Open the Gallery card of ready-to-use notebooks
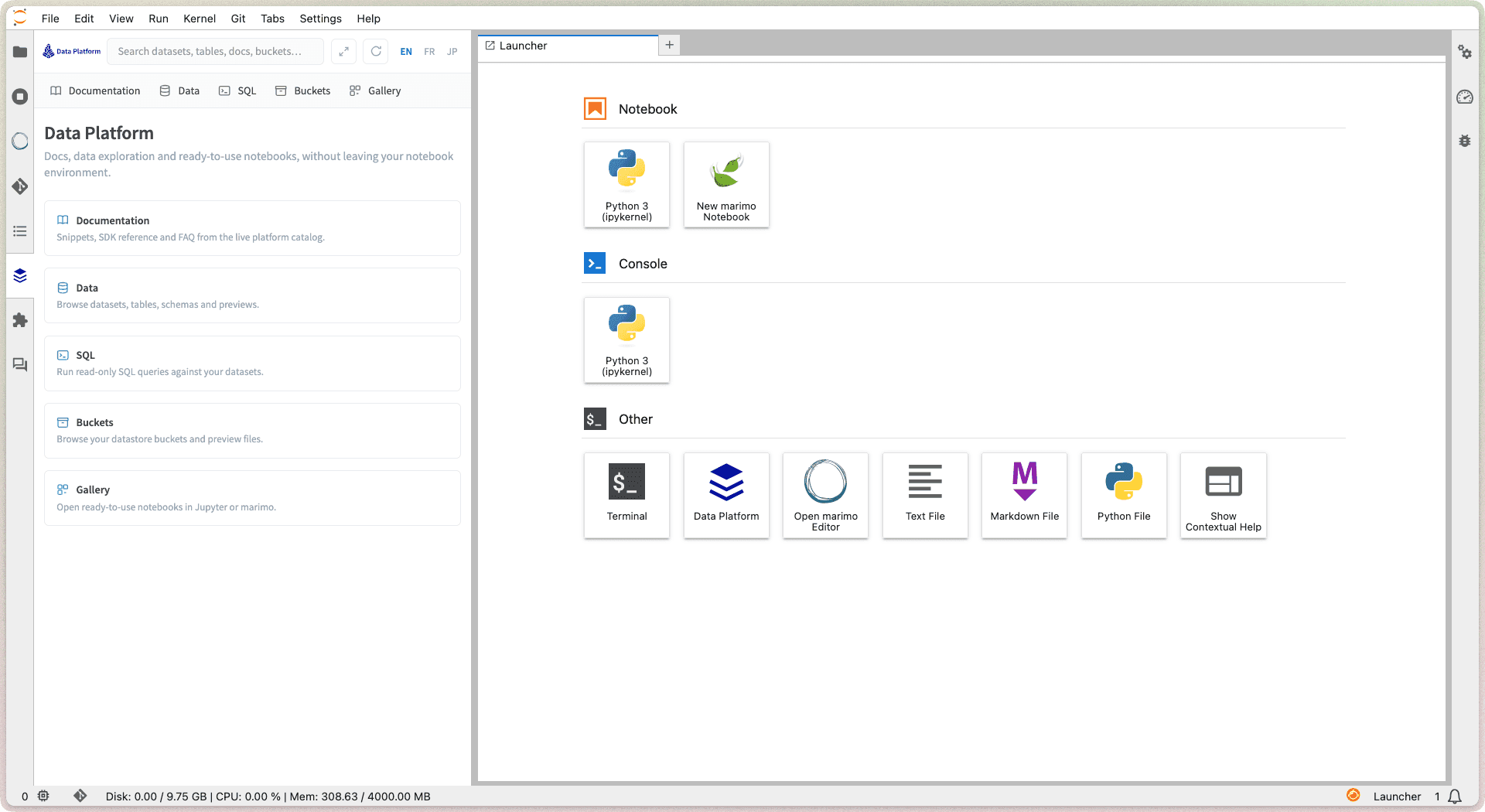This screenshot has width=1485, height=812. [x=252, y=498]
